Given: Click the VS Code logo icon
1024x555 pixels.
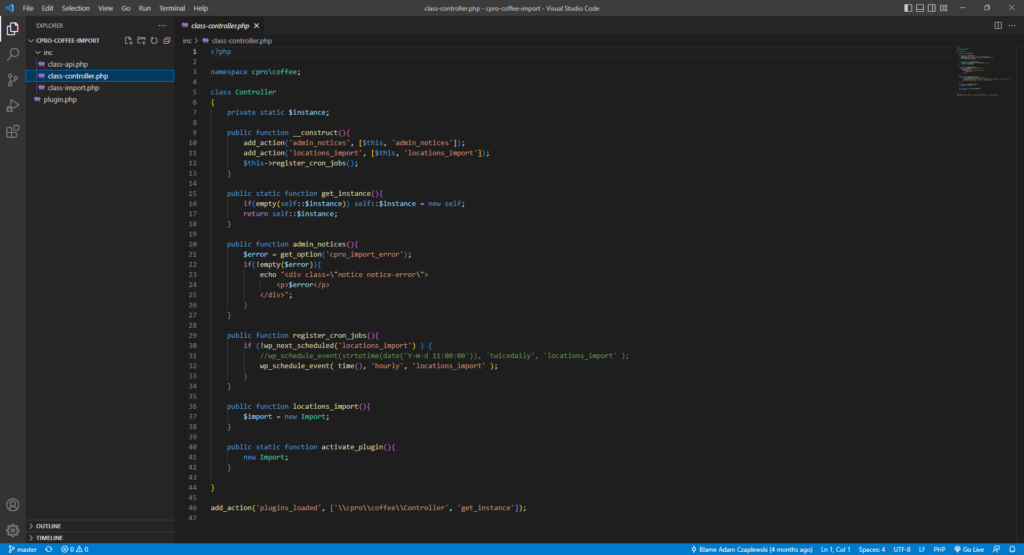Looking at the screenshot, I should coord(9,8).
